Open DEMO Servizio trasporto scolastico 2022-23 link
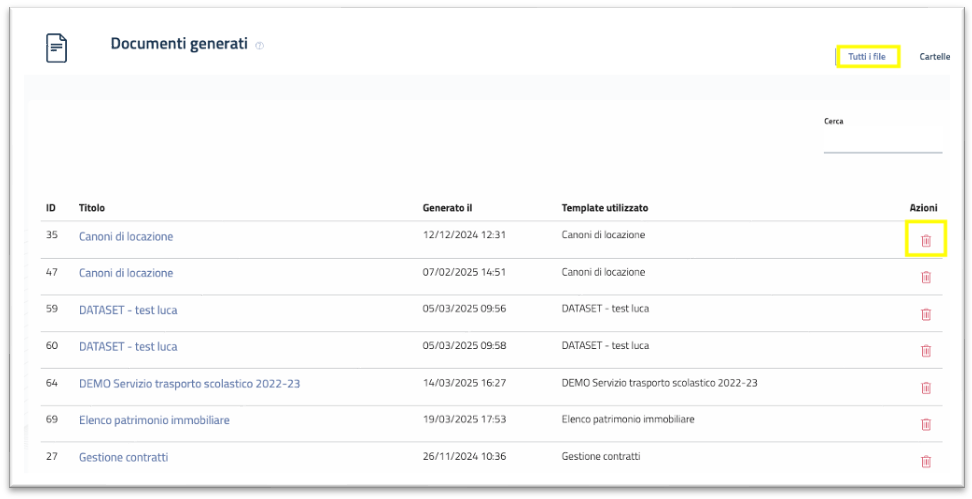The image size is (972, 499). 189,384
